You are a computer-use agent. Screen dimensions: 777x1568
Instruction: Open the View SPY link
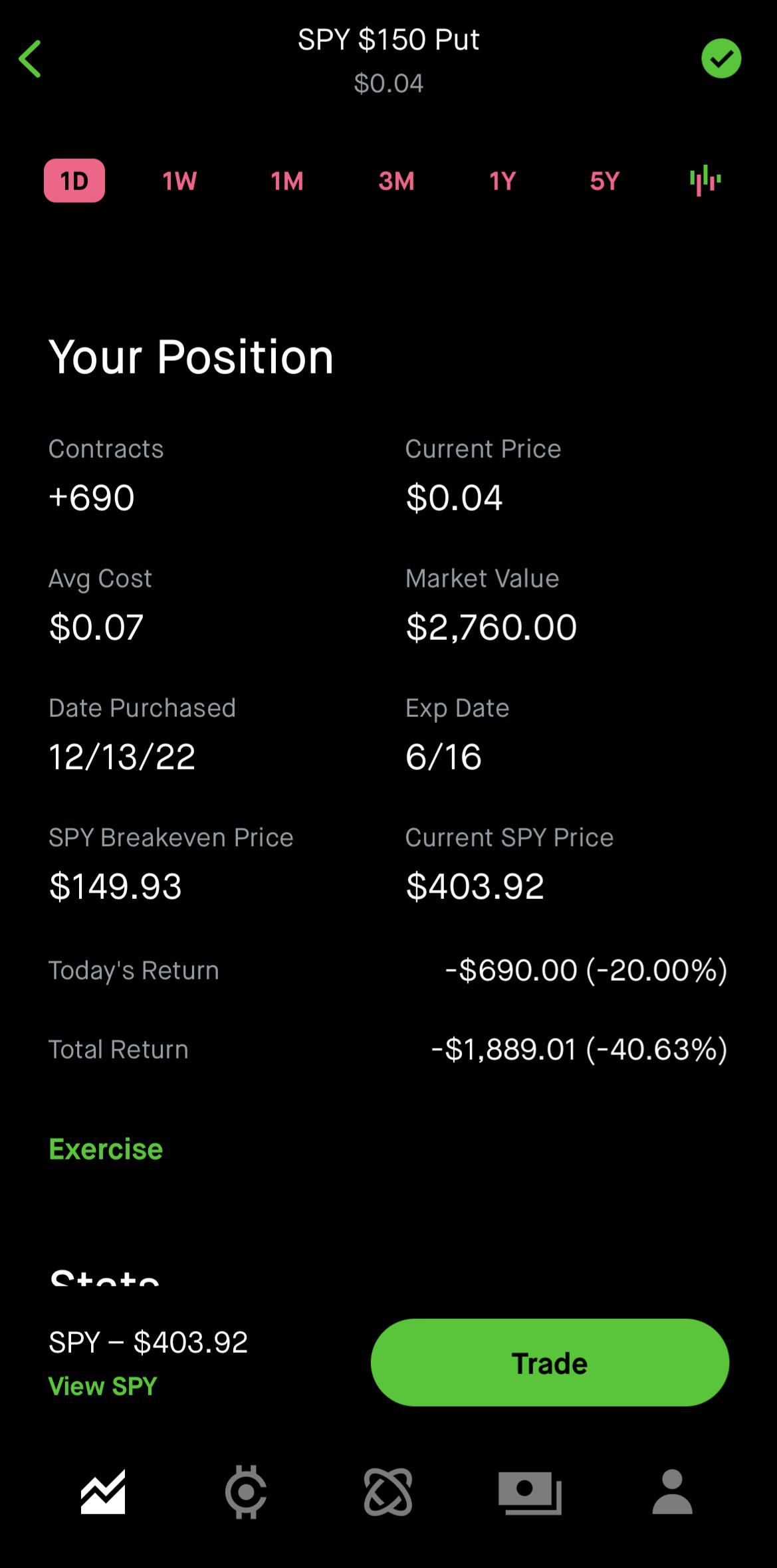103,1387
